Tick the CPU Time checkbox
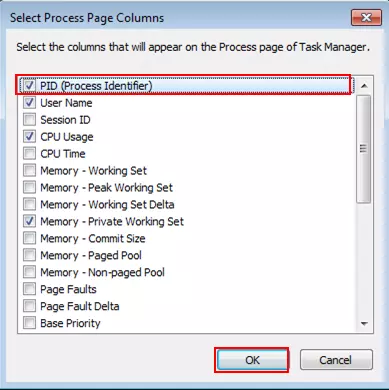The height and width of the screenshot is (390, 389). [x=29, y=154]
